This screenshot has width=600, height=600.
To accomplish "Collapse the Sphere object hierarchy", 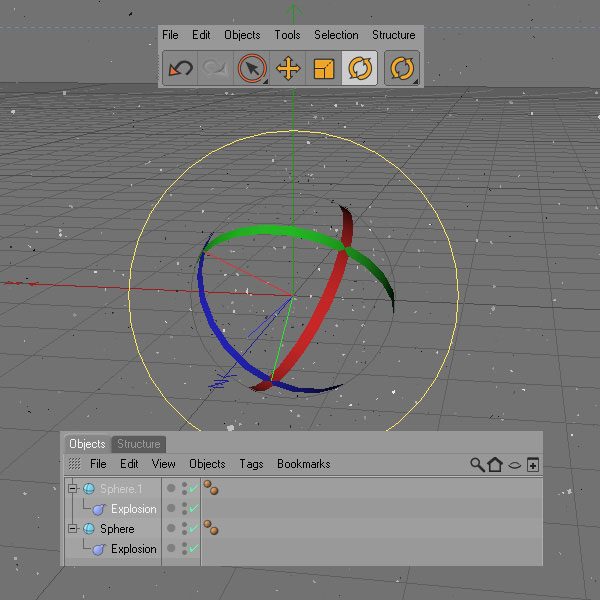I will (73, 529).
